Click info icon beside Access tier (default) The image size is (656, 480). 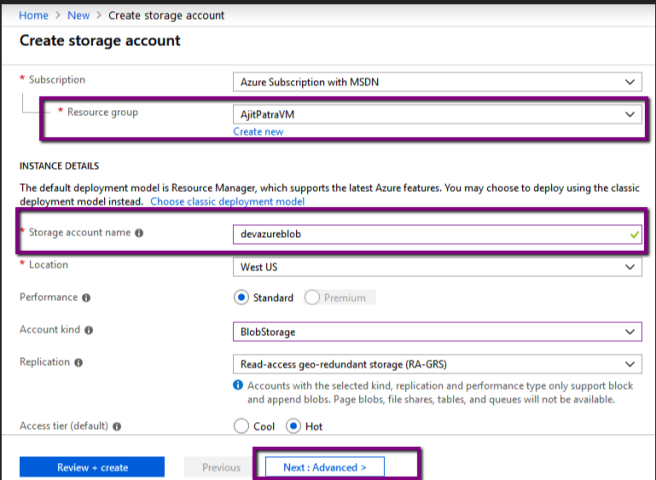coord(117,426)
